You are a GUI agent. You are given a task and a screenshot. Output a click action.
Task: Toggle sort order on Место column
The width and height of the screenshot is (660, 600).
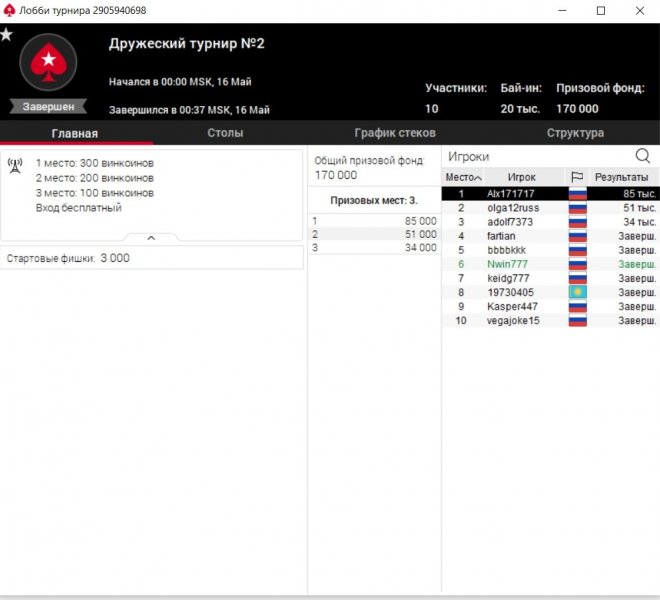click(x=463, y=177)
